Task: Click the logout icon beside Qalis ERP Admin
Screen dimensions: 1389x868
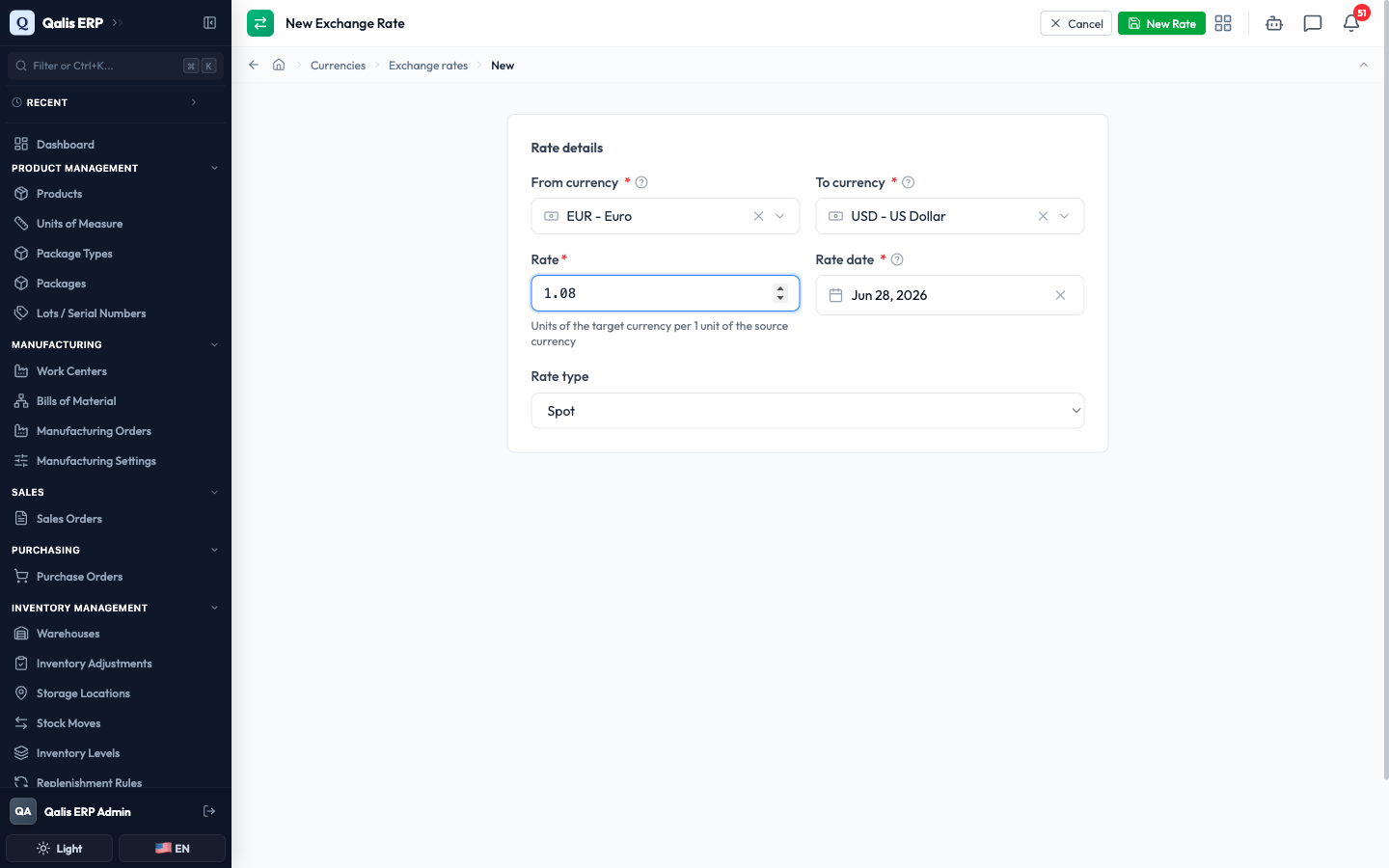Action: click(209, 811)
